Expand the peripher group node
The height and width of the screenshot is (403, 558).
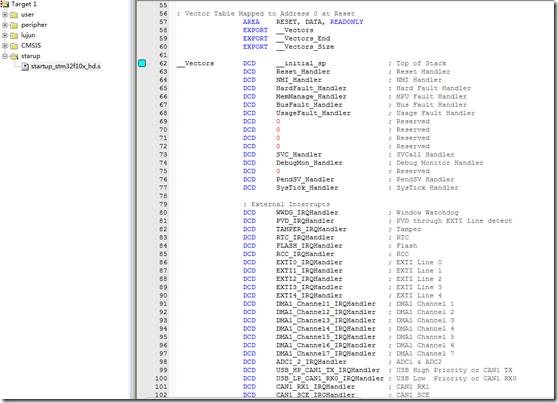pyautogui.click(x=5, y=25)
